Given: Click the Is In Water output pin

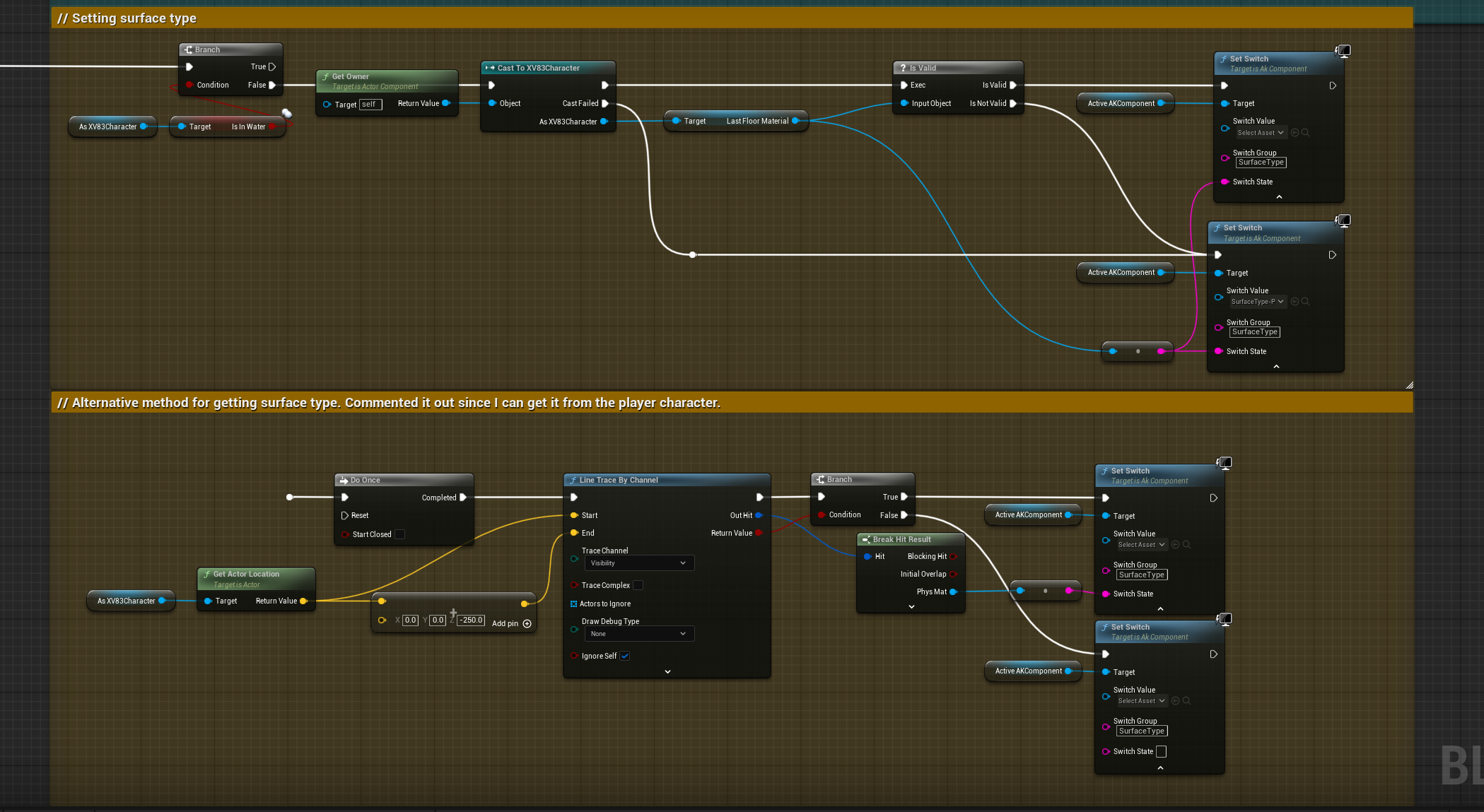Looking at the screenshot, I should (271, 126).
